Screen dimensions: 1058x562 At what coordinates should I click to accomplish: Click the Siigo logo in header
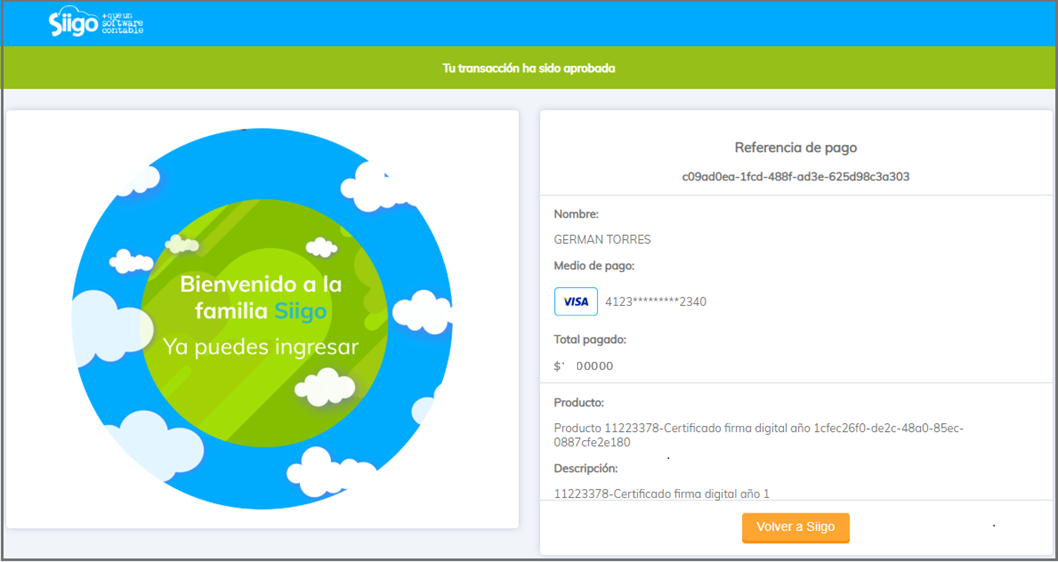[96, 23]
